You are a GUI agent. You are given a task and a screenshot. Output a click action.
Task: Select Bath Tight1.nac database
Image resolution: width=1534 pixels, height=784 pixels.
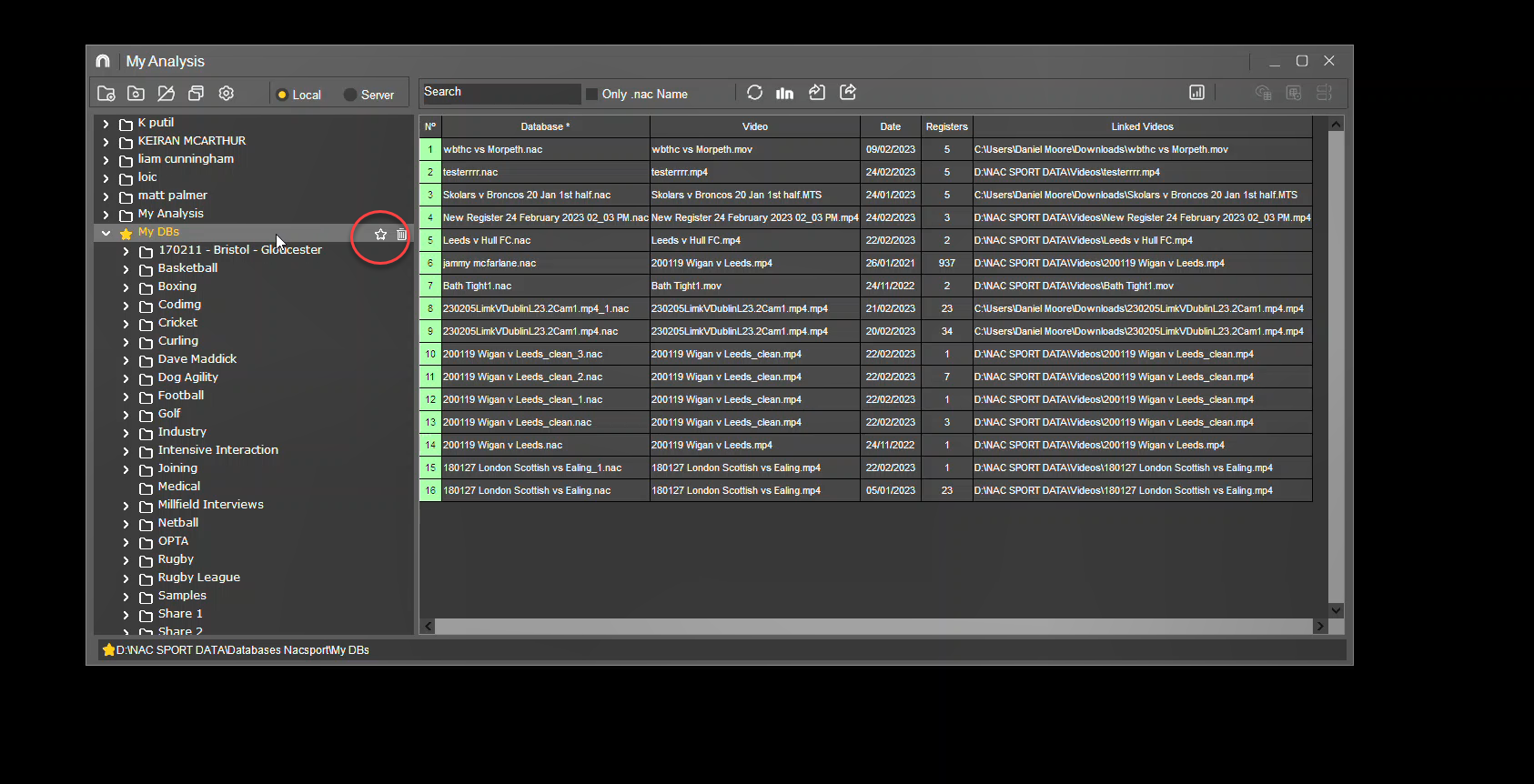[x=545, y=286]
